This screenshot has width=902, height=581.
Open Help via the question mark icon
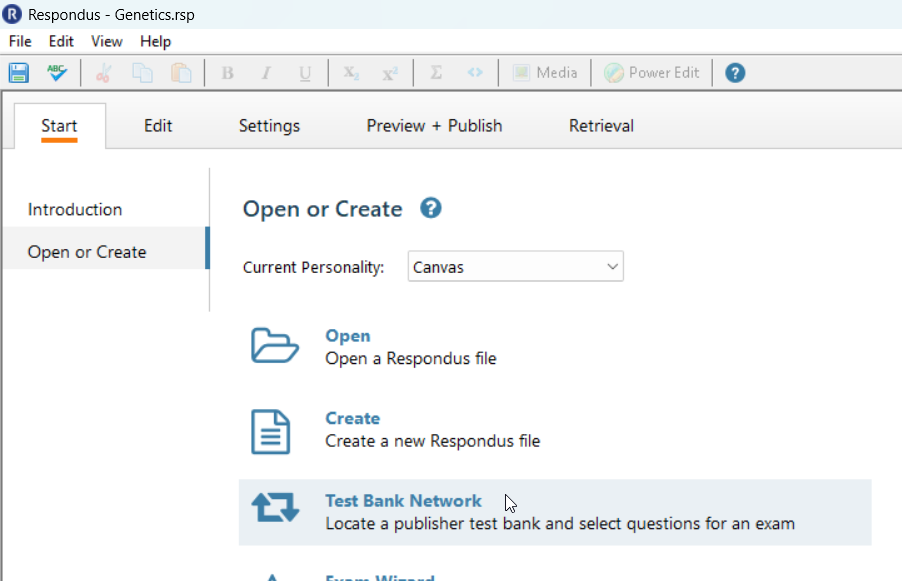735,72
